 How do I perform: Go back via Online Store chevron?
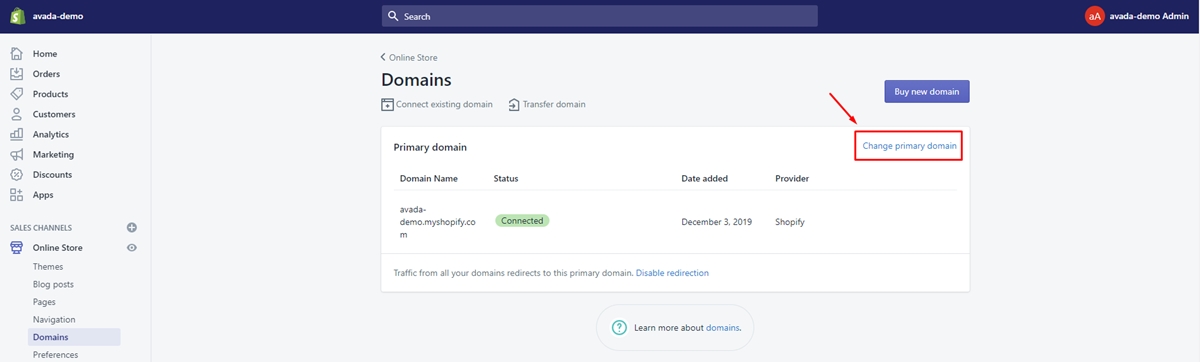[x=384, y=58]
